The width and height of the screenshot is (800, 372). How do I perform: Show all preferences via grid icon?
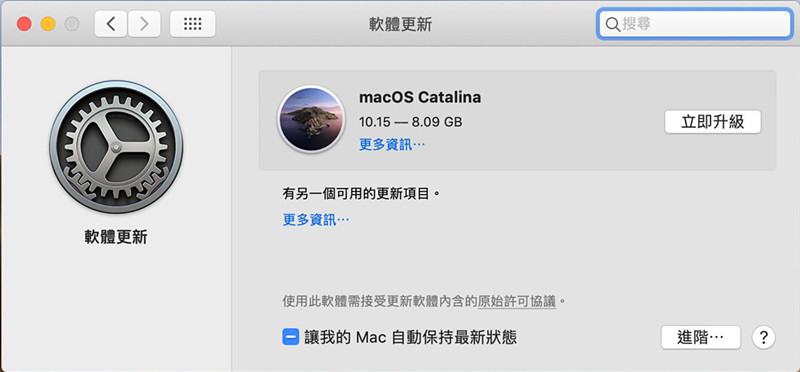coord(192,24)
